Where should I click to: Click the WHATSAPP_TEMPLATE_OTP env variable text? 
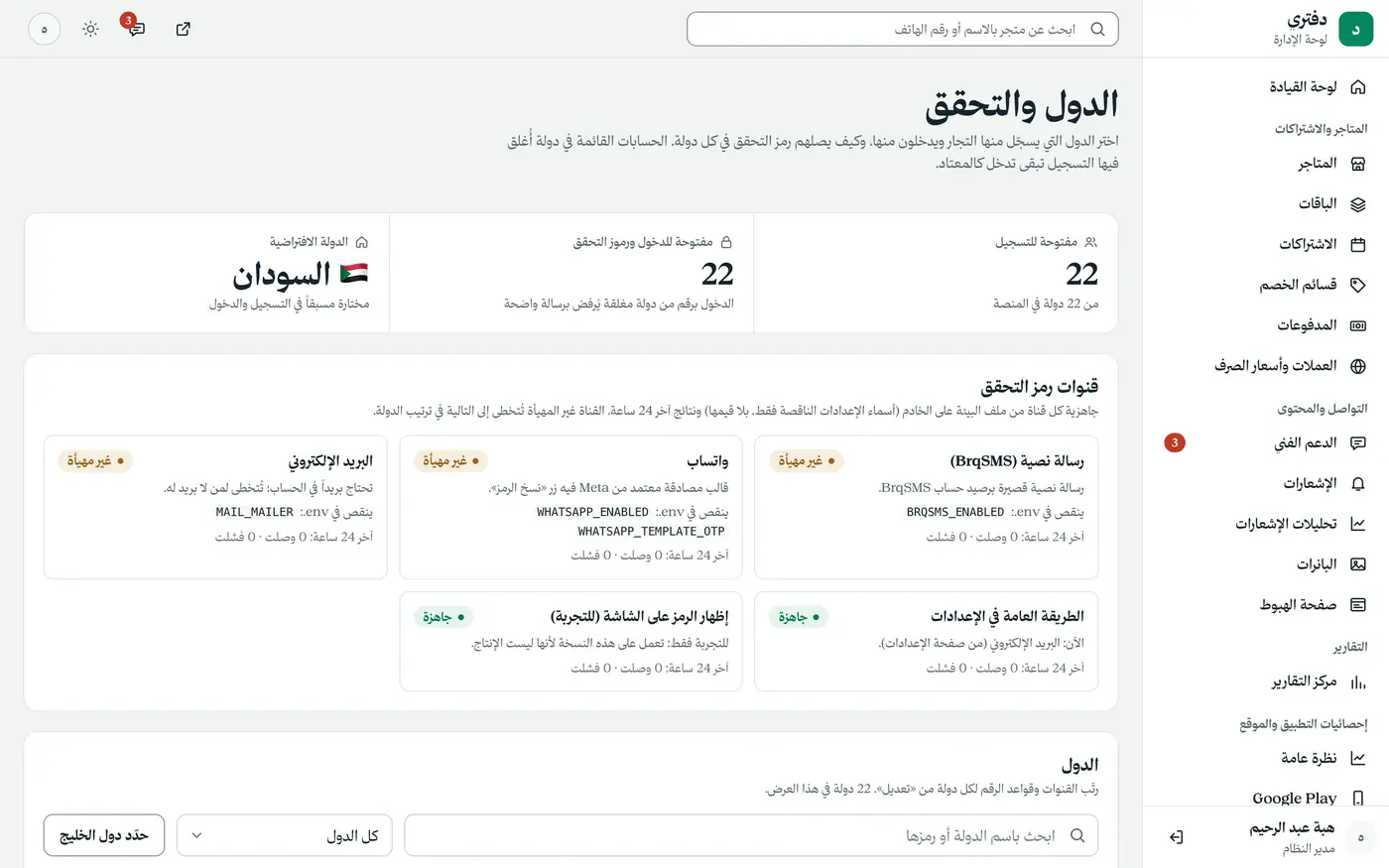coord(651,532)
